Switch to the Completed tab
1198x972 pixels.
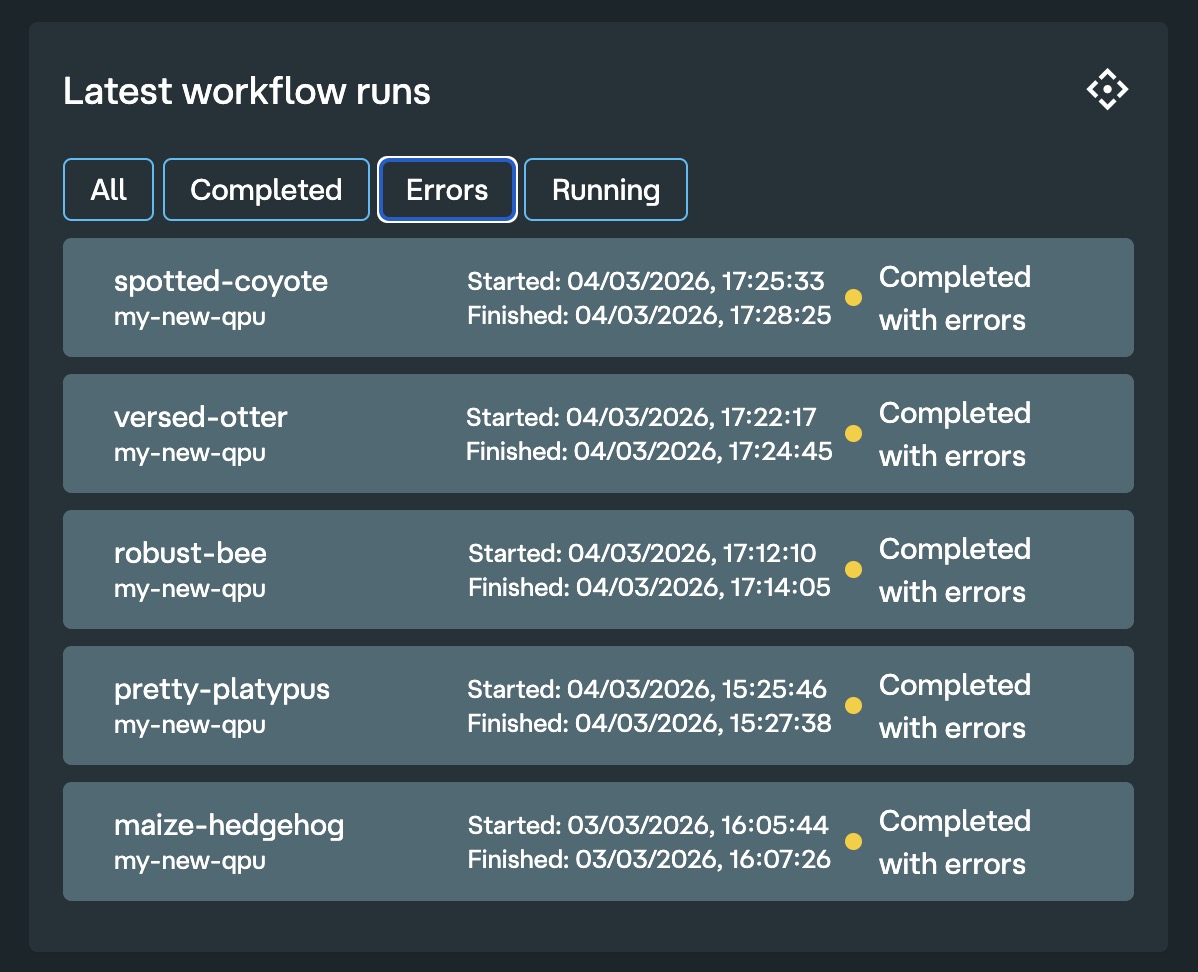point(266,189)
